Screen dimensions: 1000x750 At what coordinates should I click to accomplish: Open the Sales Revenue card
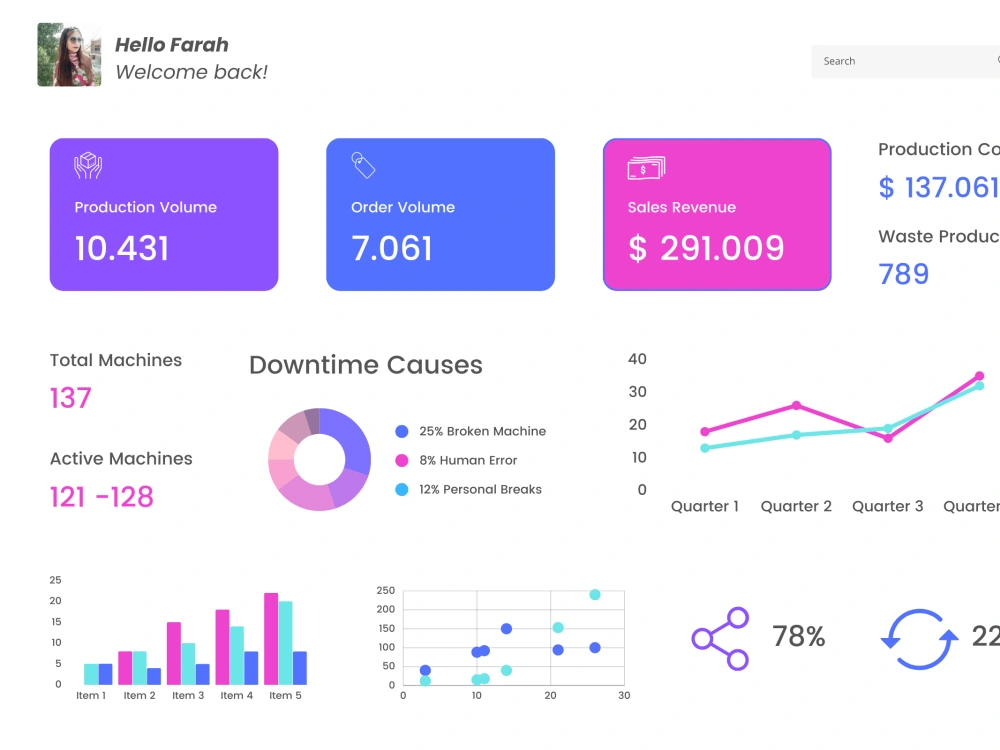(x=717, y=214)
